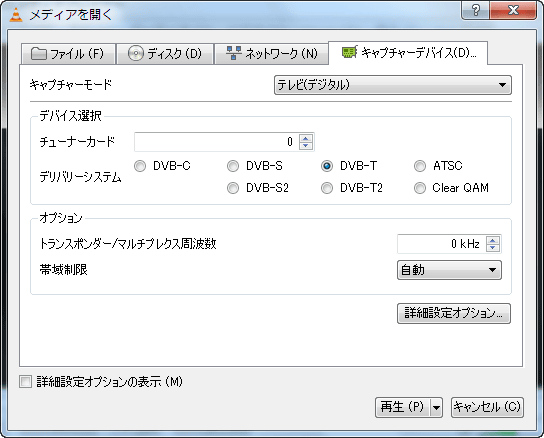
Task: Switch to the ファイル (F) tab
Action: 68,53
